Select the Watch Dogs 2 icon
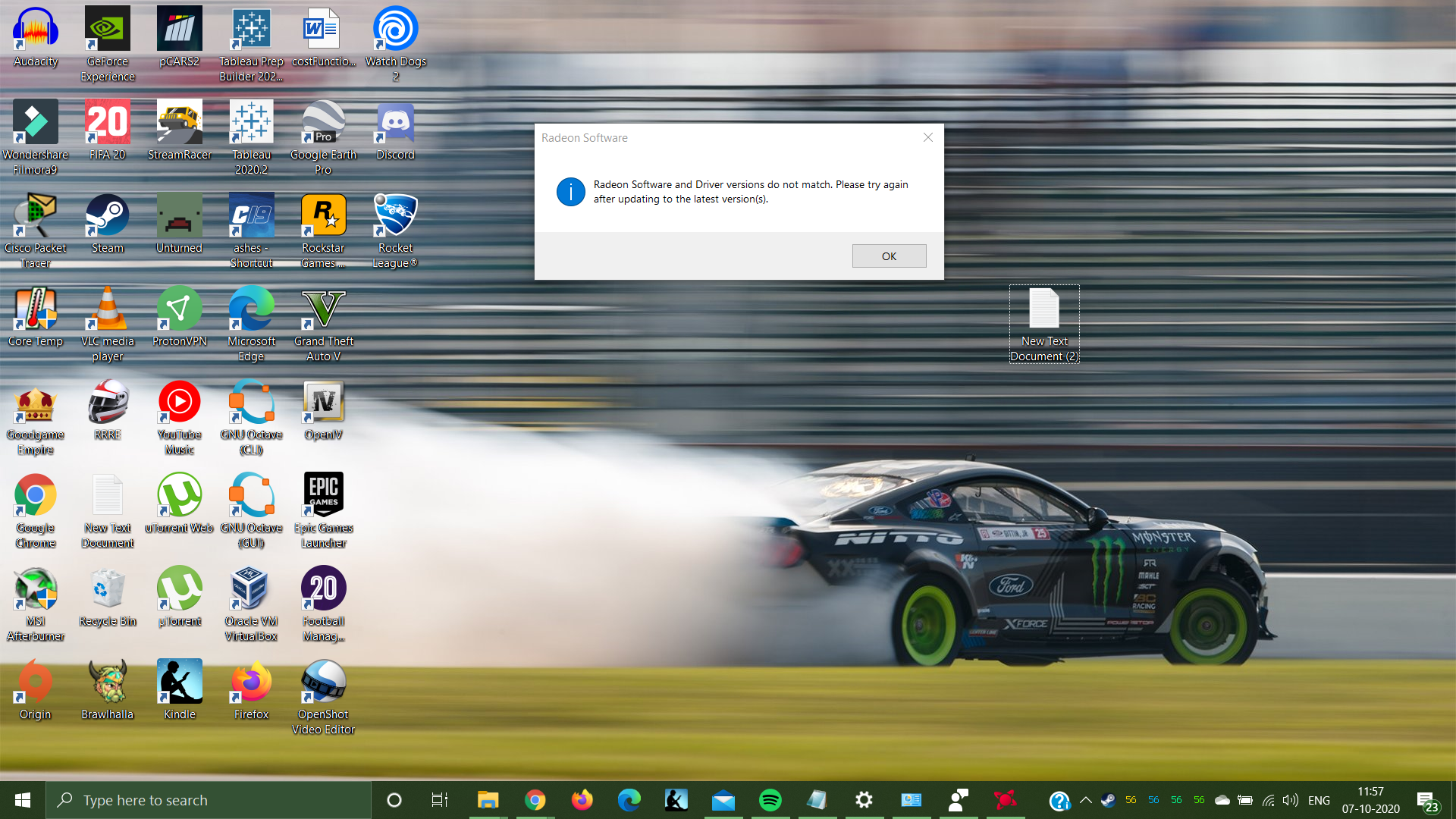The image size is (1456, 819). [396, 44]
